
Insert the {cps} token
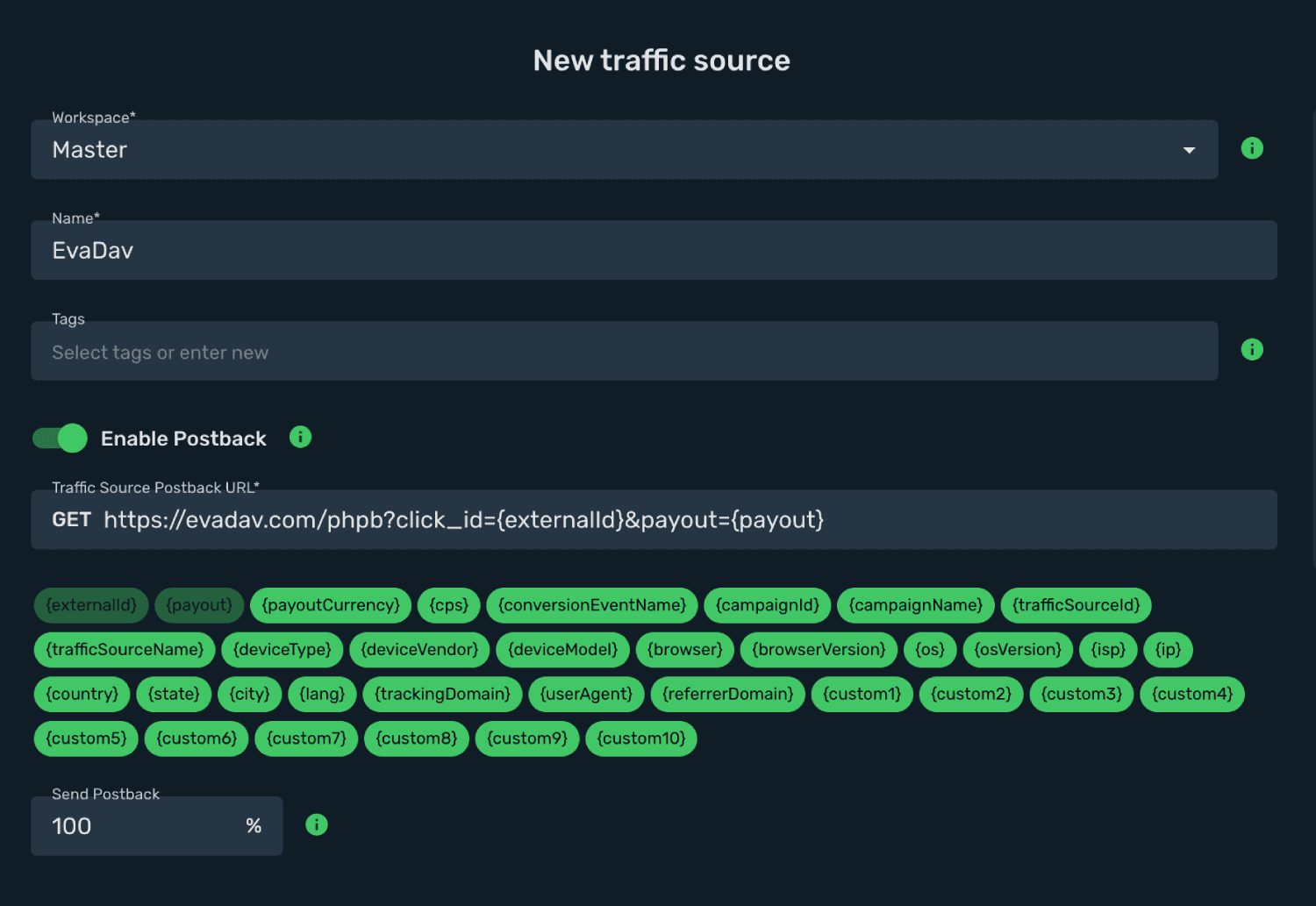(449, 605)
